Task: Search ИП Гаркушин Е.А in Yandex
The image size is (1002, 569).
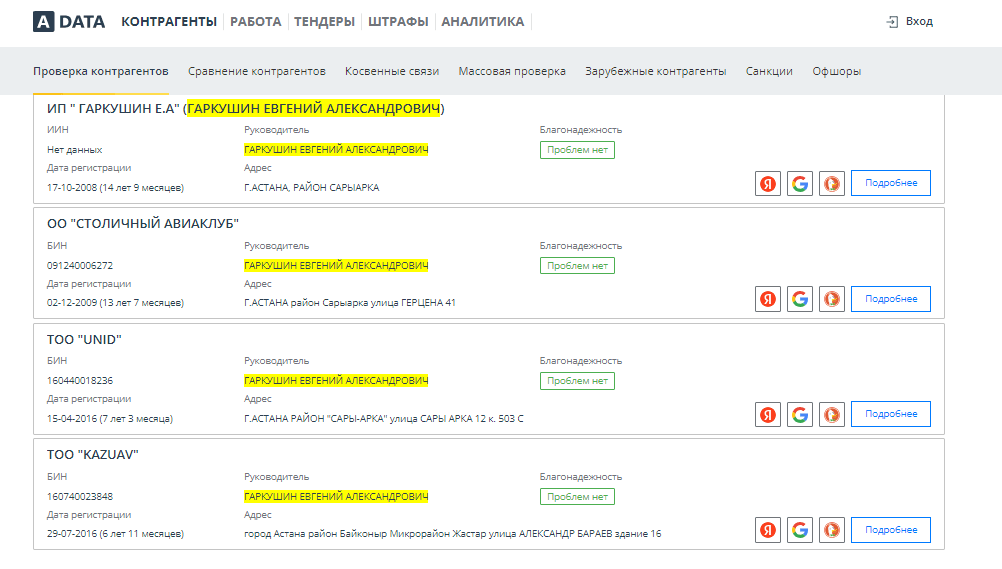Action: [767, 183]
